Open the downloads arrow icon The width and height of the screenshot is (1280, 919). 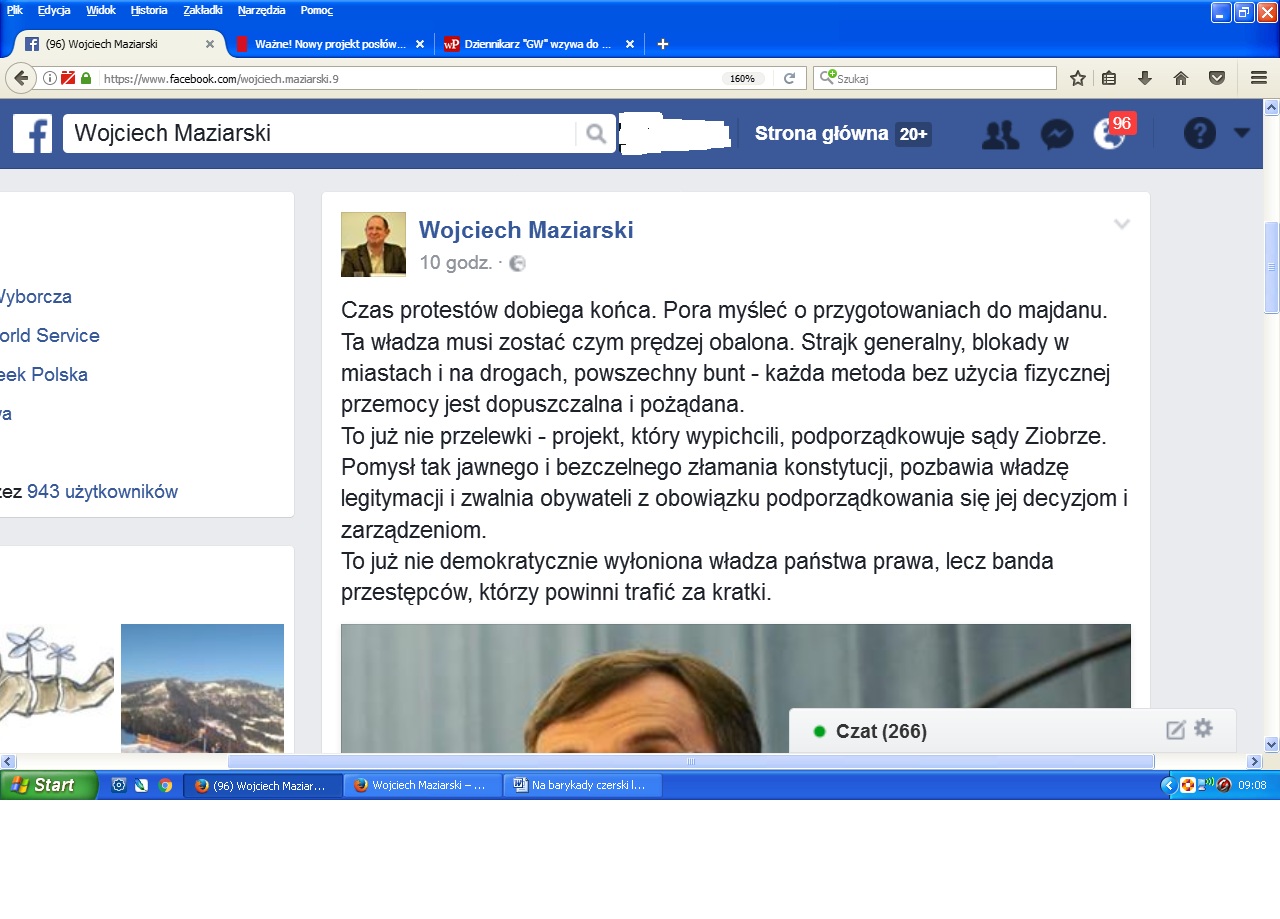point(1145,78)
